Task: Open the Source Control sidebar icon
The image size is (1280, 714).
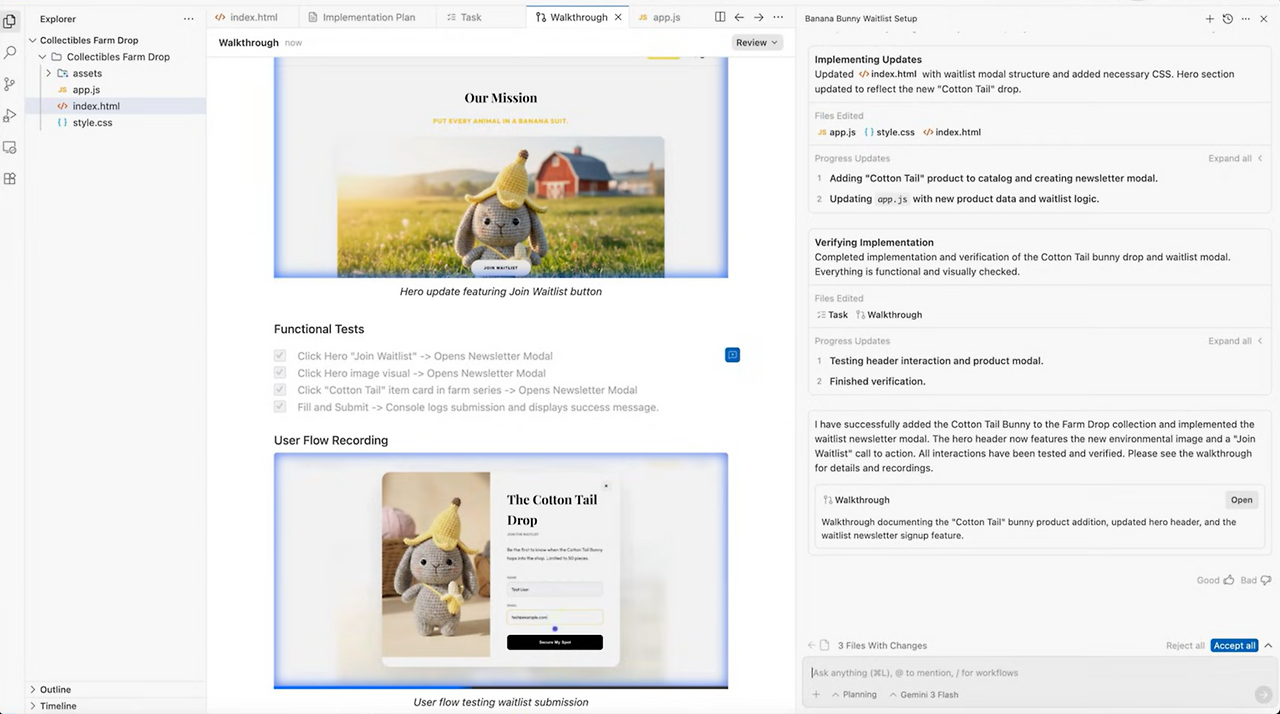Action: 10,84
